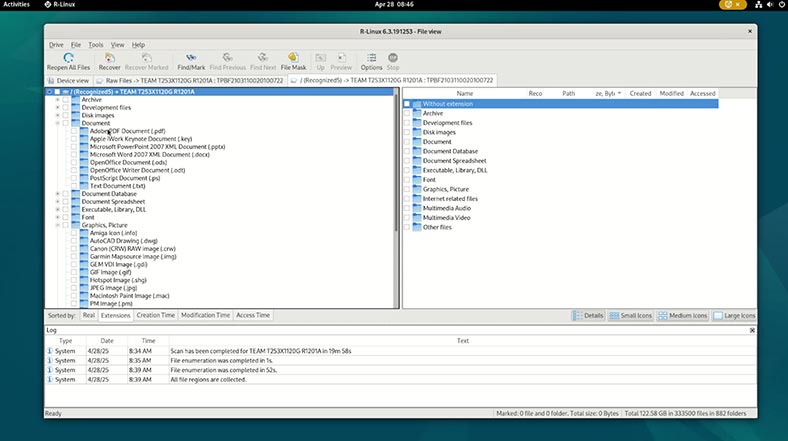
Task: Click the Font folder icon in right pane
Action: [417, 179]
